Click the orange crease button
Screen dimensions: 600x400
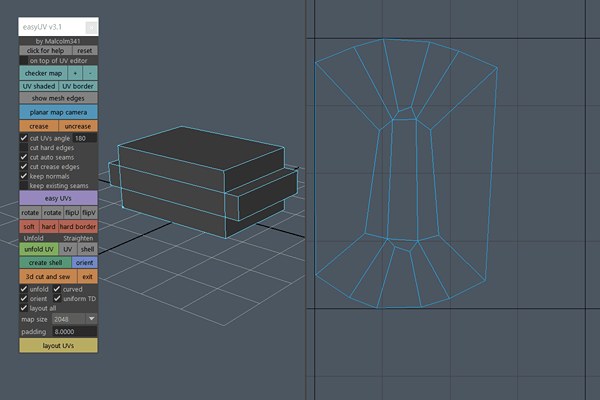(38, 126)
